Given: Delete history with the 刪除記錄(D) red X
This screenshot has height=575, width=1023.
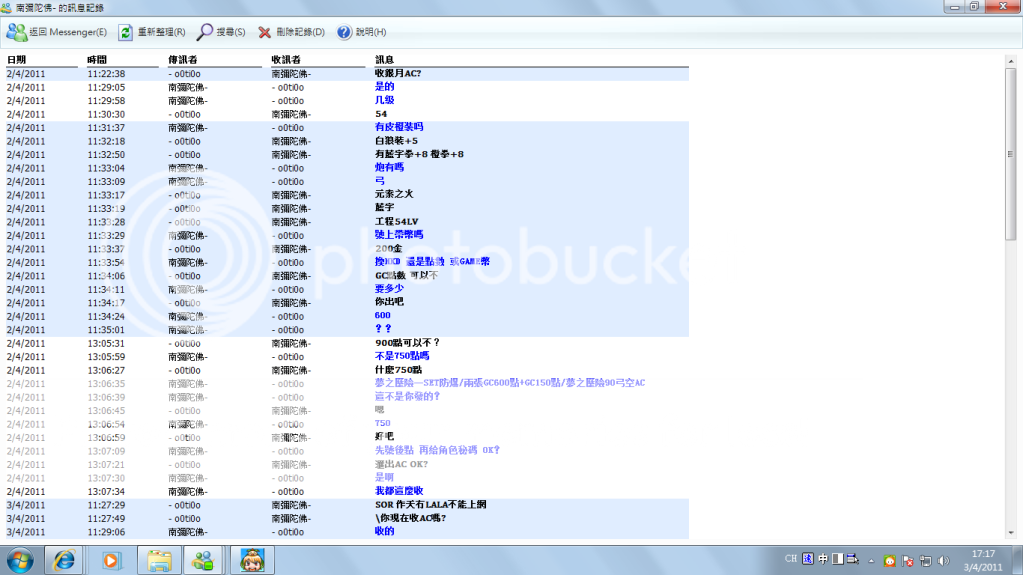Looking at the screenshot, I should 291,32.
